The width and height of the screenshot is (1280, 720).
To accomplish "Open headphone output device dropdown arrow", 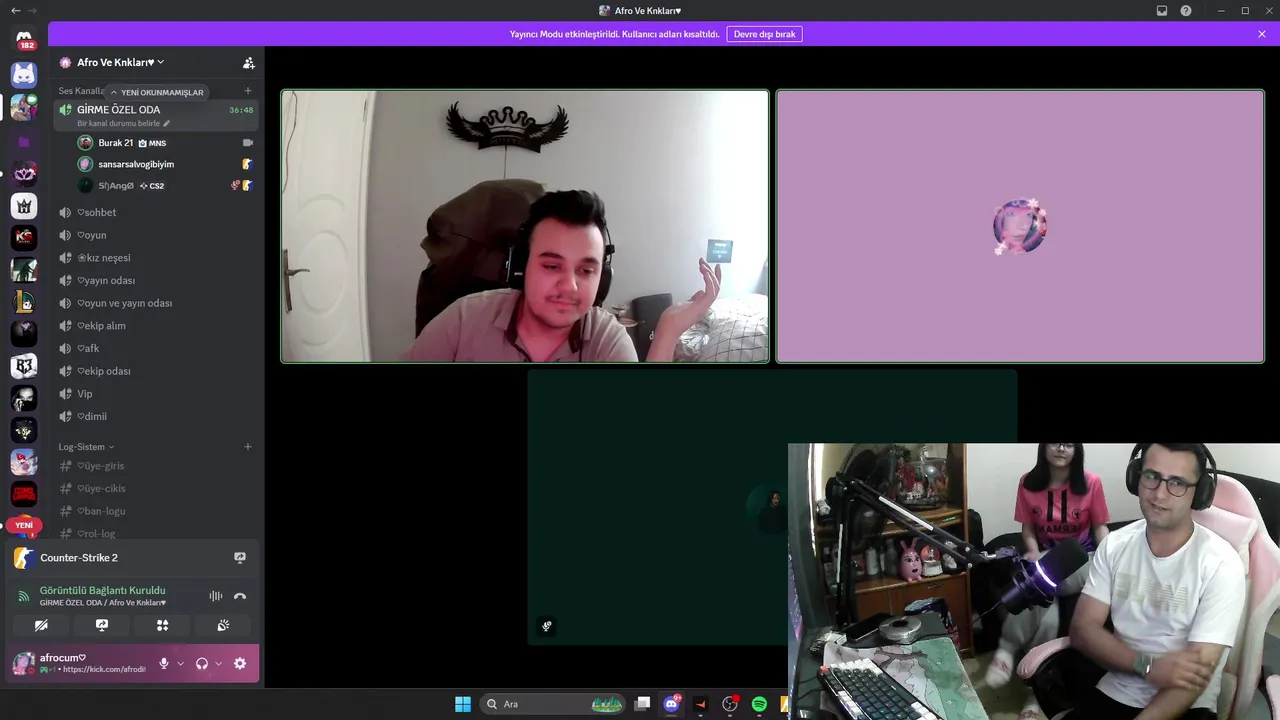I will [218, 663].
